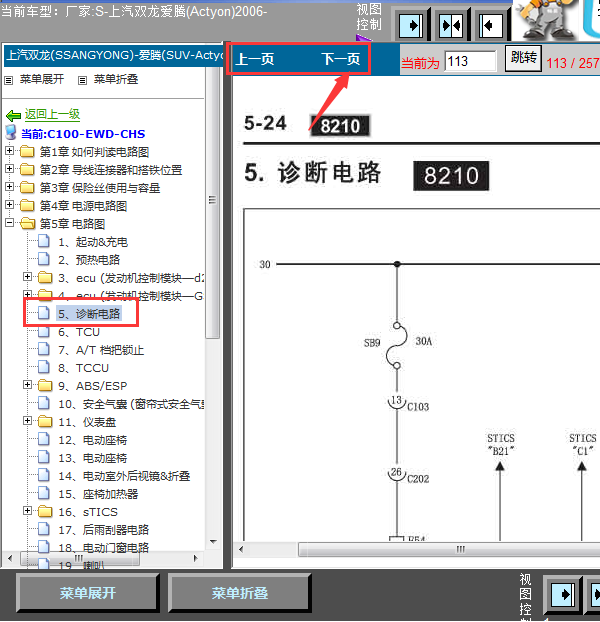The image size is (600, 622).
Task: Open 10、安全气囊 tree item
Action: [132, 404]
